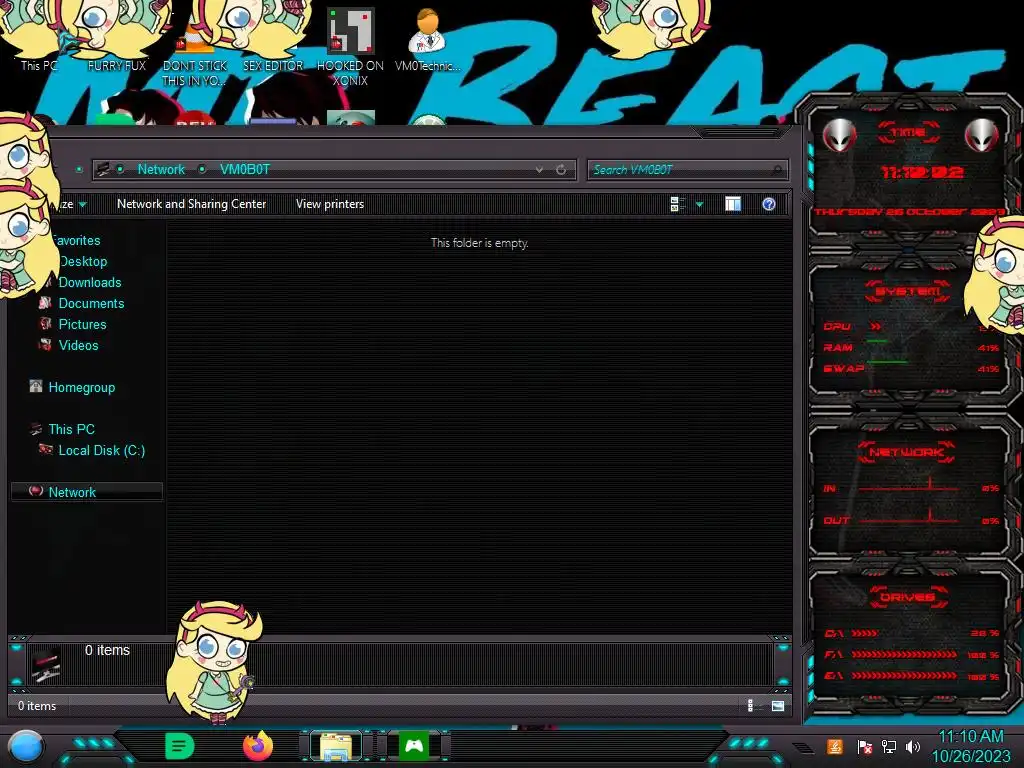Open the green notes app in taskbar
The width and height of the screenshot is (1024, 768).
180,746
